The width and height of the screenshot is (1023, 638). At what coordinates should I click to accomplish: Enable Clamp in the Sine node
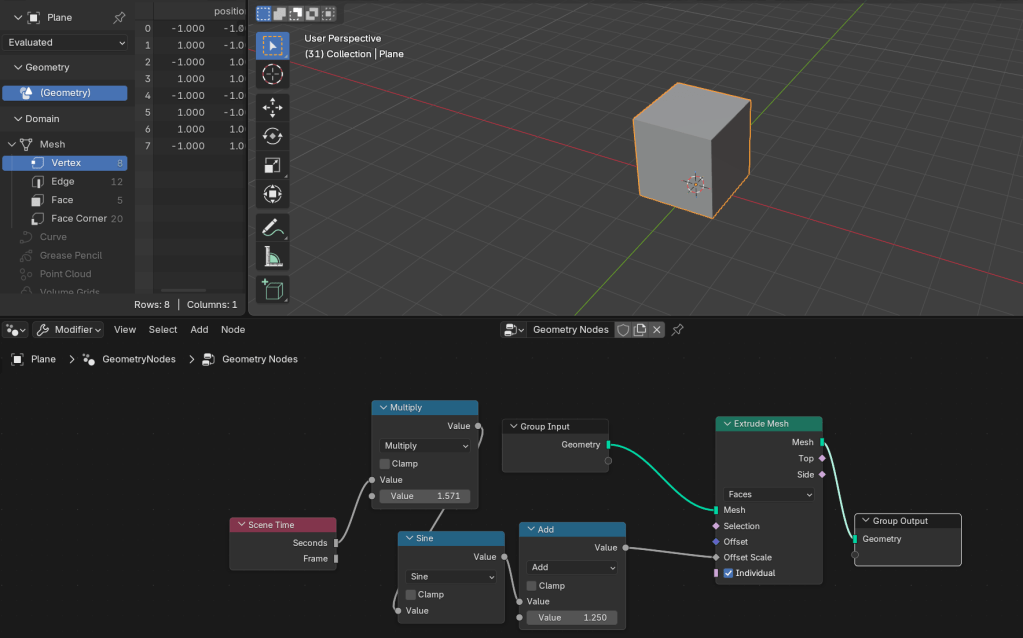coord(411,594)
